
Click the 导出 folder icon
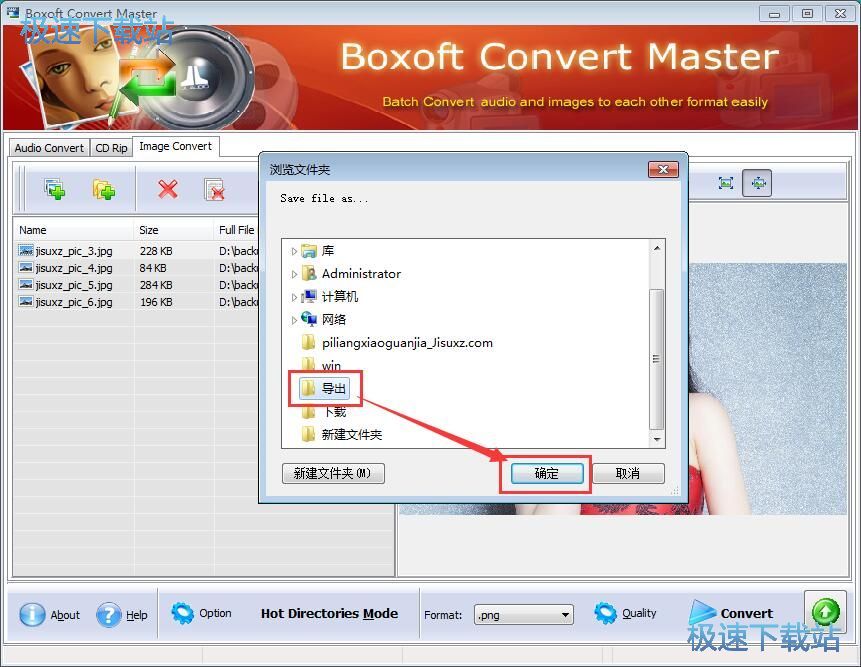coord(308,388)
